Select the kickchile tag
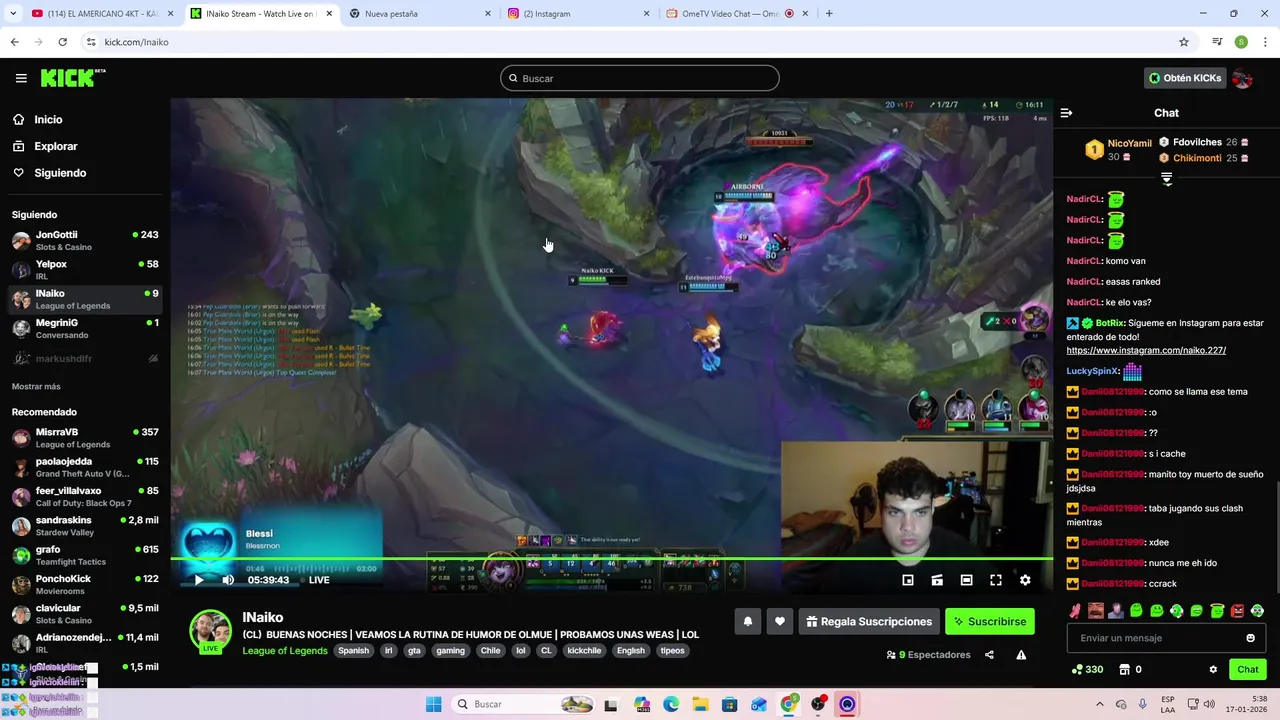Viewport: 1280px width, 720px height. point(584,650)
